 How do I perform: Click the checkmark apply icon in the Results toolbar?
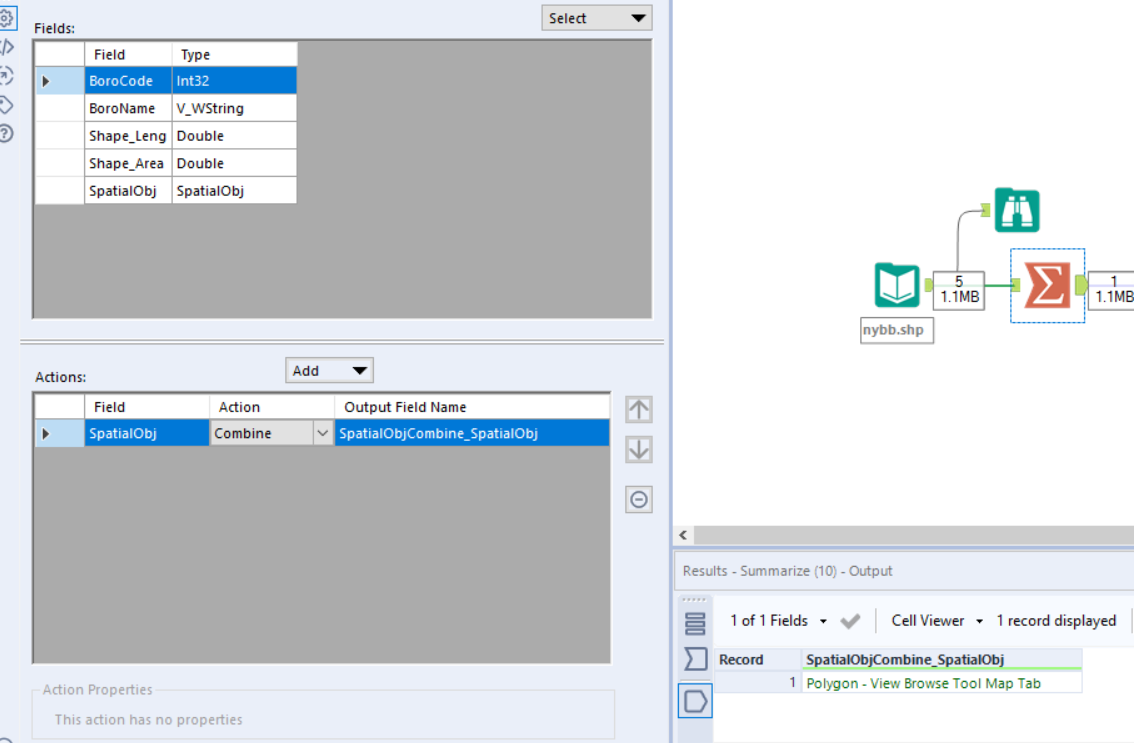point(850,621)
